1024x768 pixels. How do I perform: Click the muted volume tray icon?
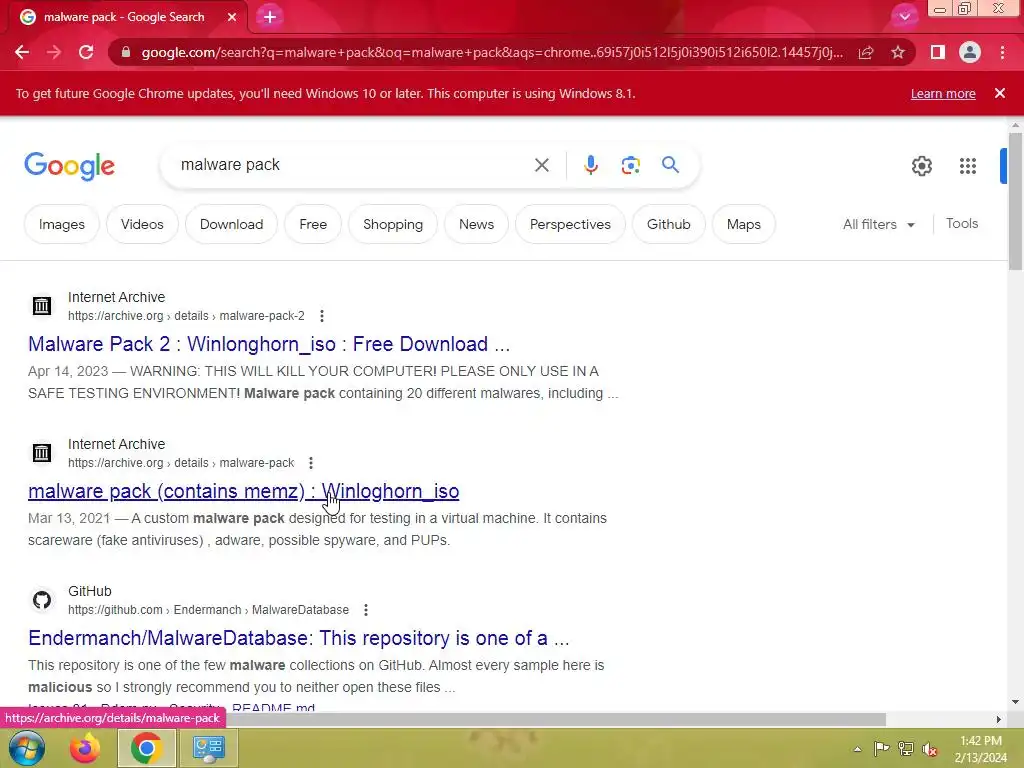point(930,748)
